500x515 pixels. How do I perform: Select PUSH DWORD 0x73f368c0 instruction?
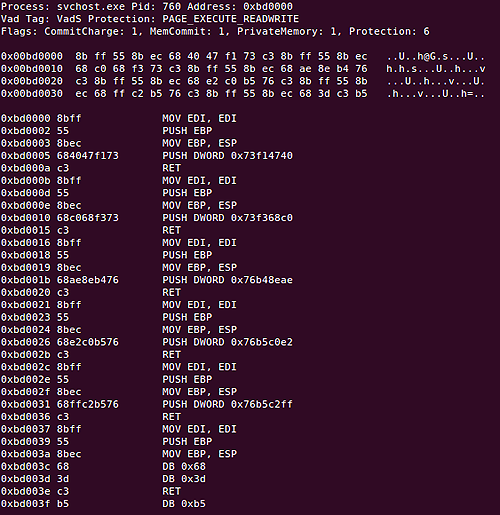click(x=227, y=218)
